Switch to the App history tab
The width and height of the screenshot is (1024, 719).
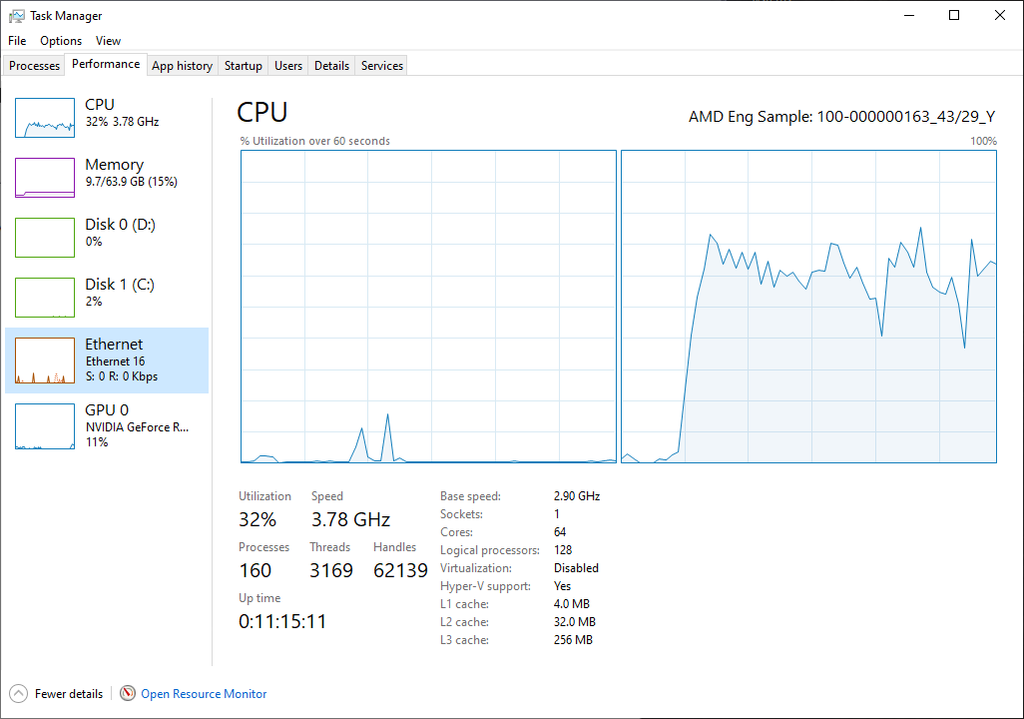182,66
